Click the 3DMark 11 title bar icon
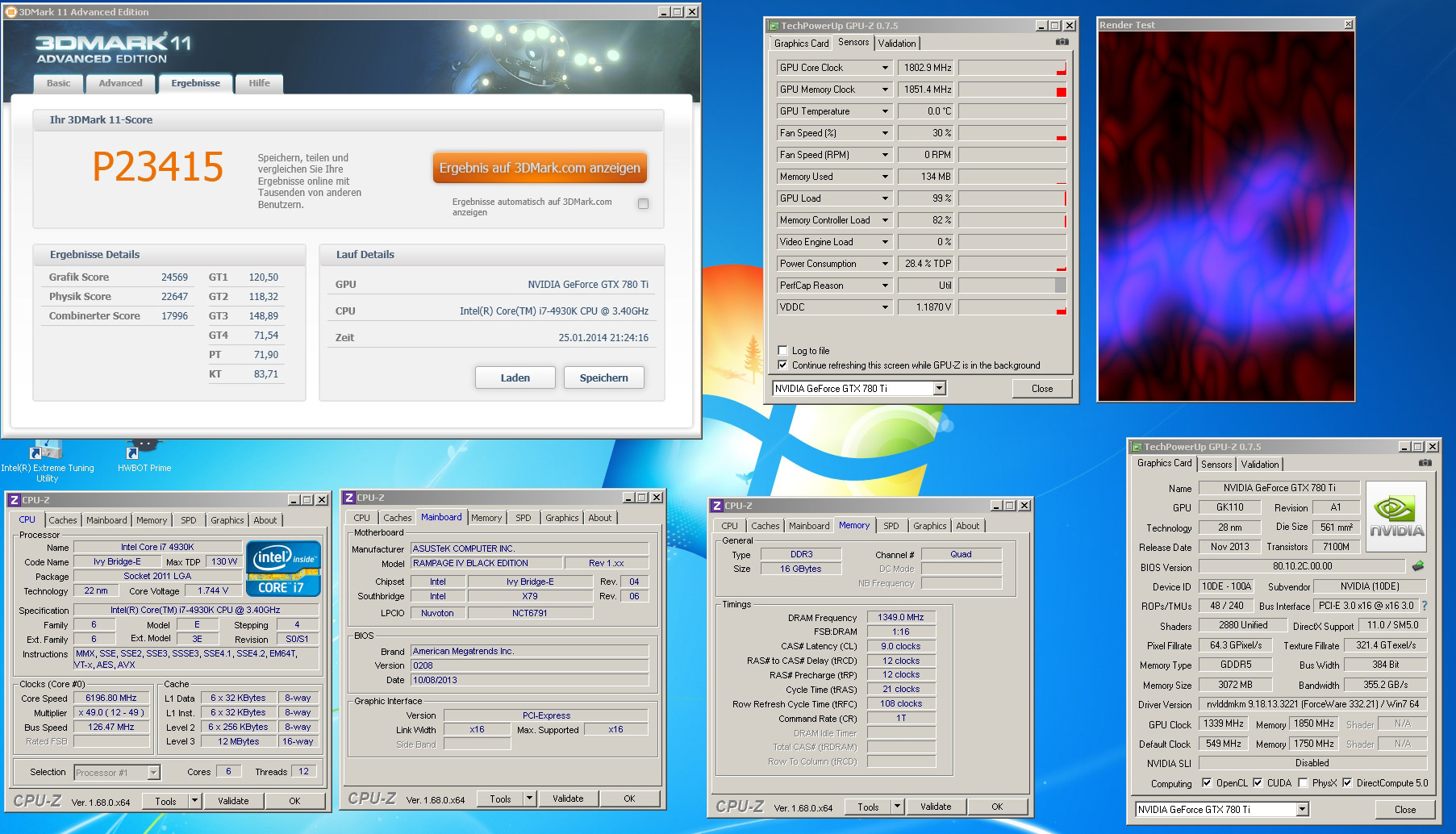This screenshot has width=1456, height=834. [11, 12]
